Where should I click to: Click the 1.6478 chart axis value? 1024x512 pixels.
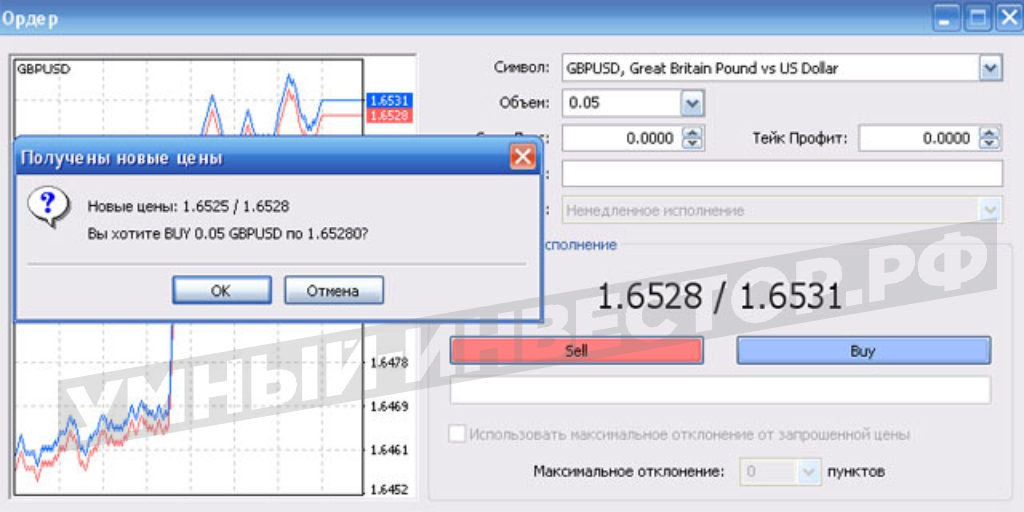click(x=389, y=362)
